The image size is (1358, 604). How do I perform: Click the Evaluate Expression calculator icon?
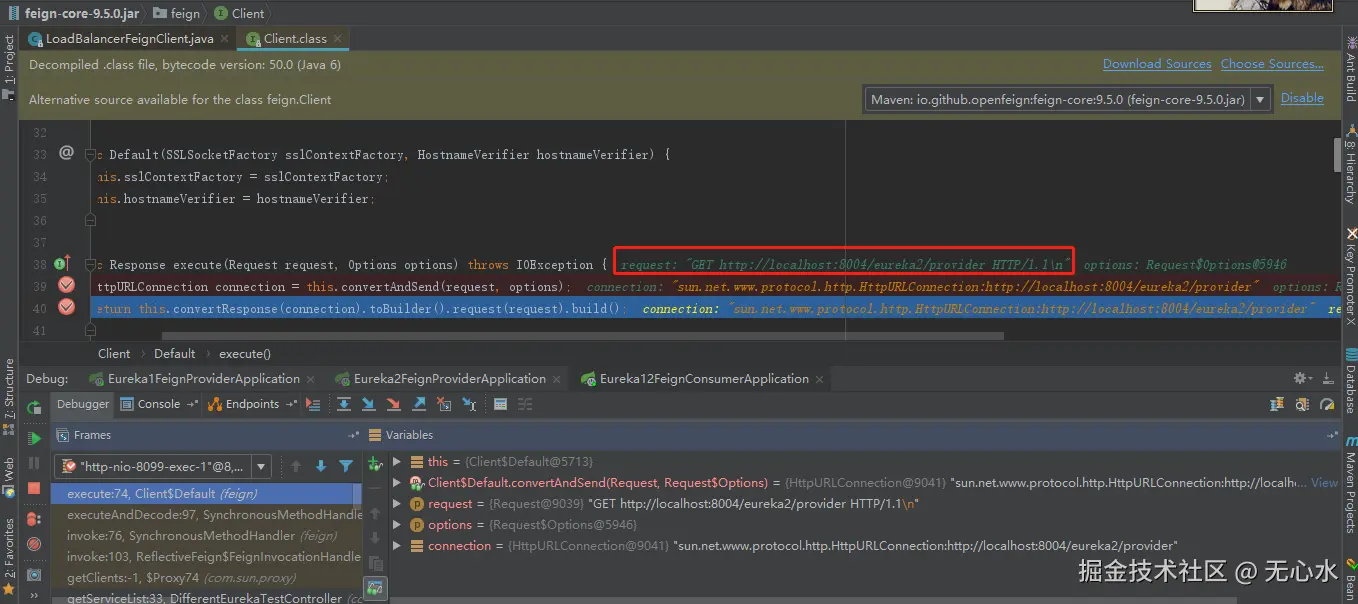click(501, 404)
